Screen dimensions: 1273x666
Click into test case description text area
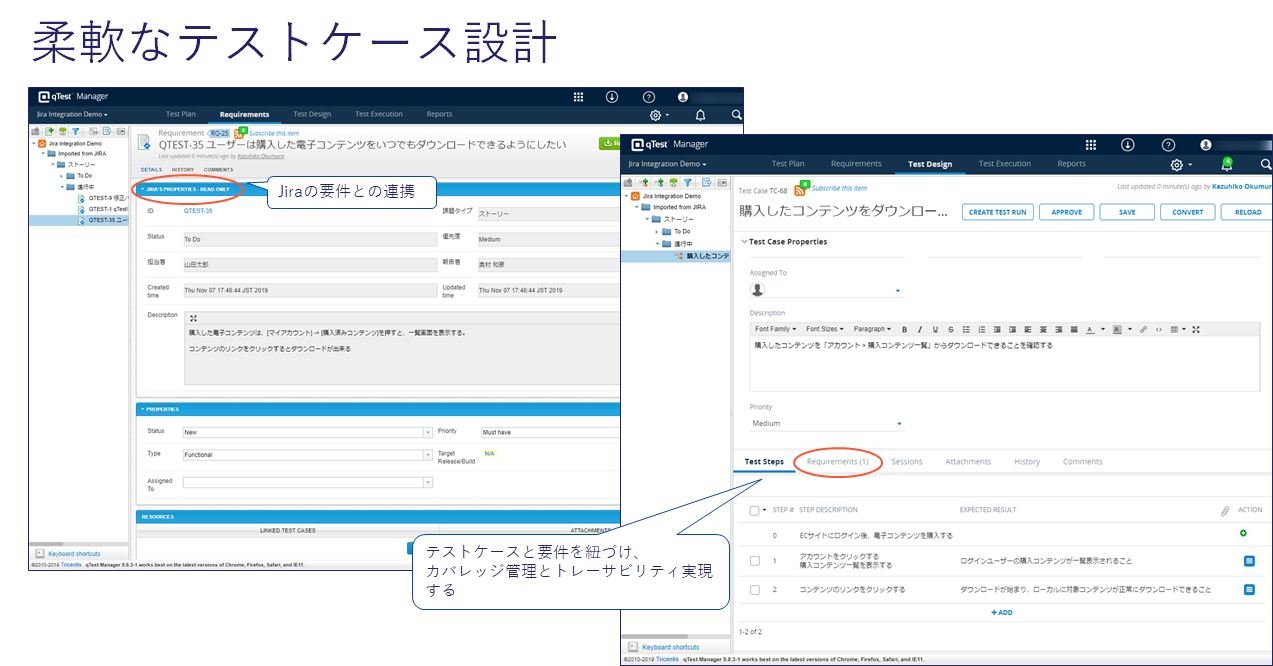coord(1004,363)
